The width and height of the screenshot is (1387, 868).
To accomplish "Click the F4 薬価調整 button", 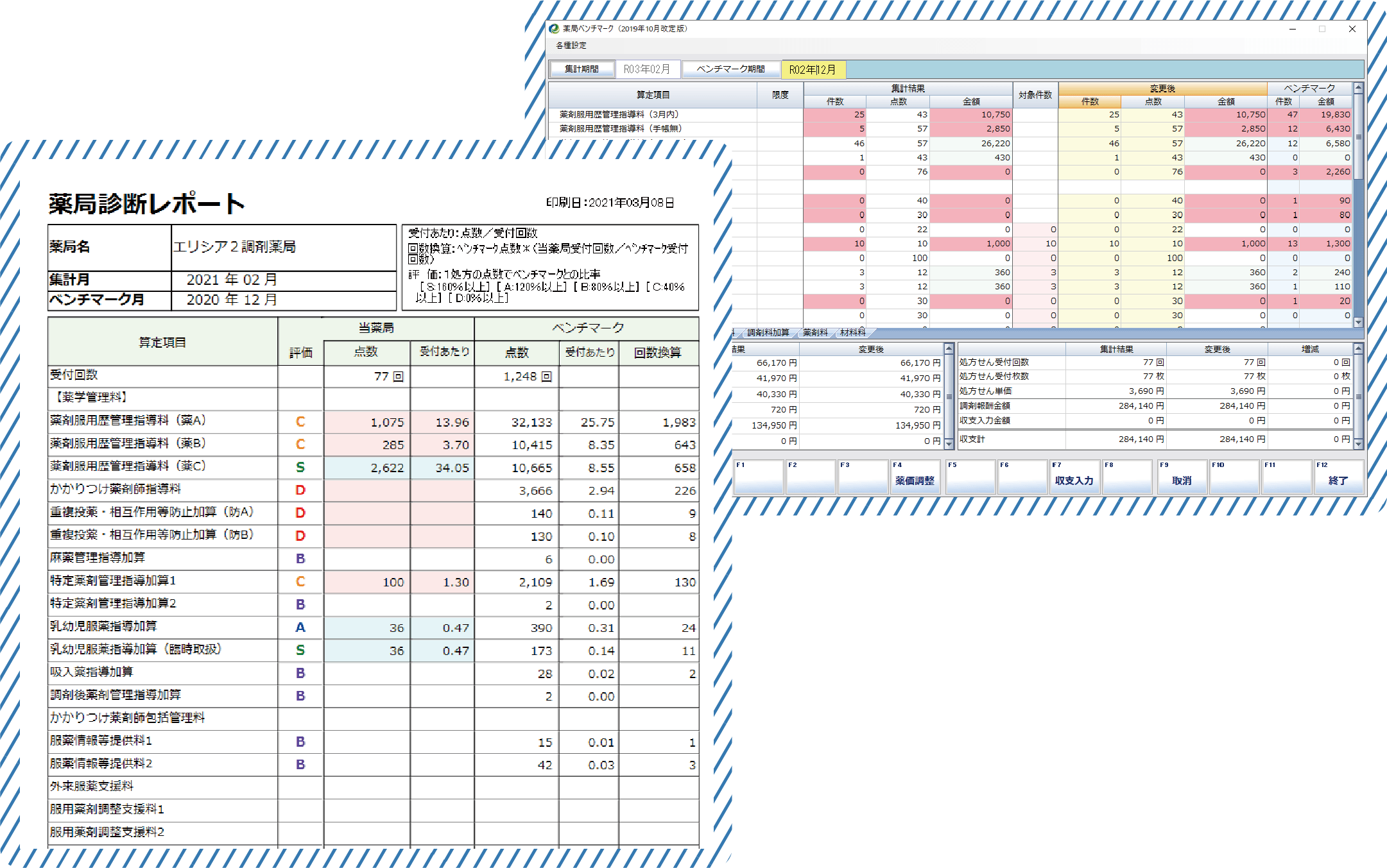I will [915, 477].
